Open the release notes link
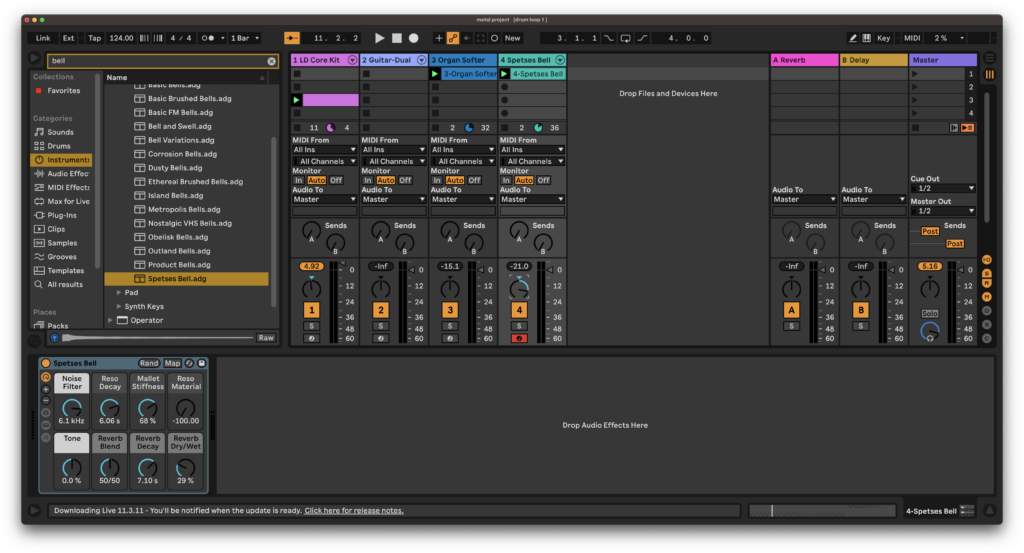The width and height of the screenshot is (1024, 553). (x=354, y=511)
